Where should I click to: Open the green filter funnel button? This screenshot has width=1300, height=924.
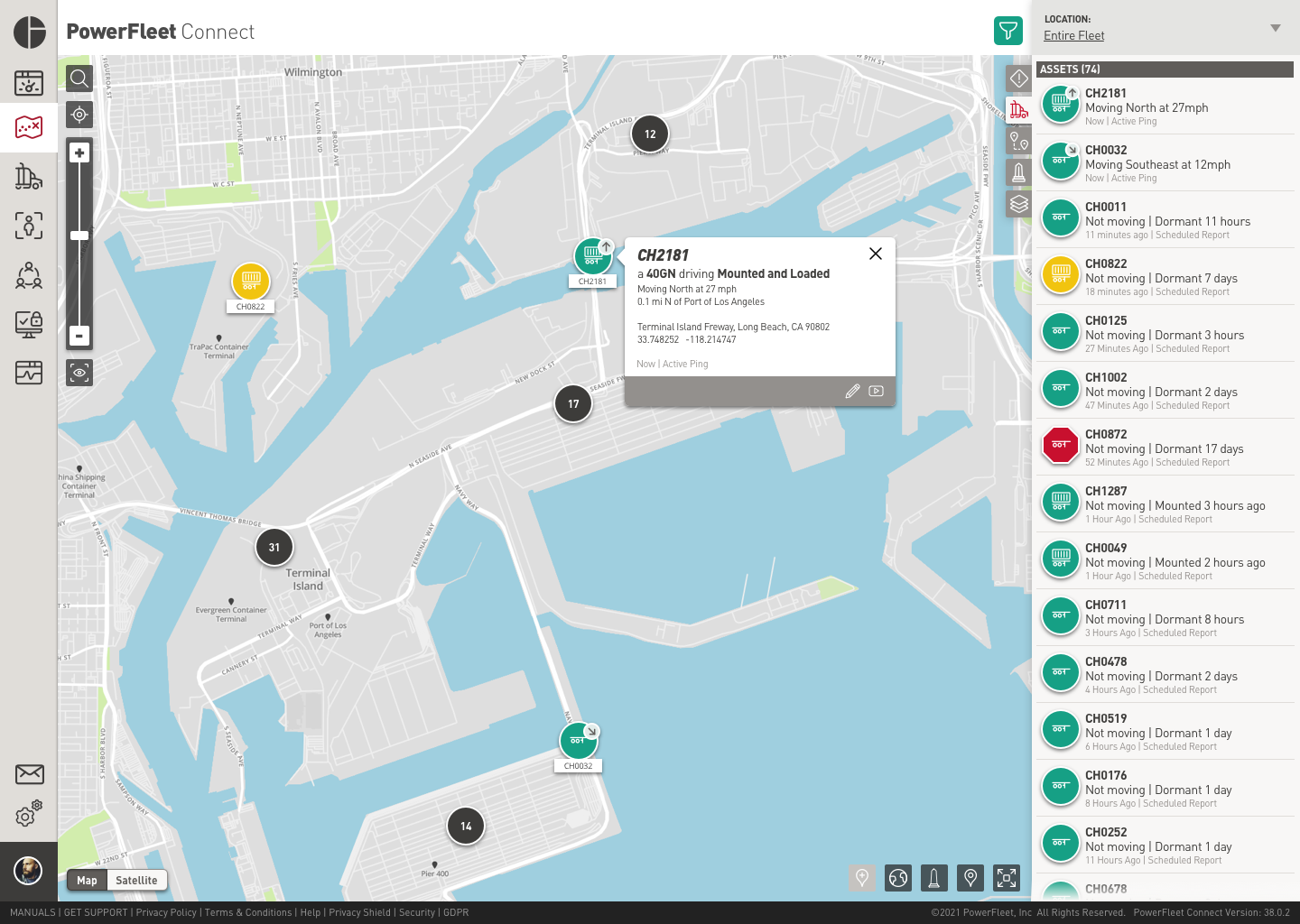[x=1008, y=31]
